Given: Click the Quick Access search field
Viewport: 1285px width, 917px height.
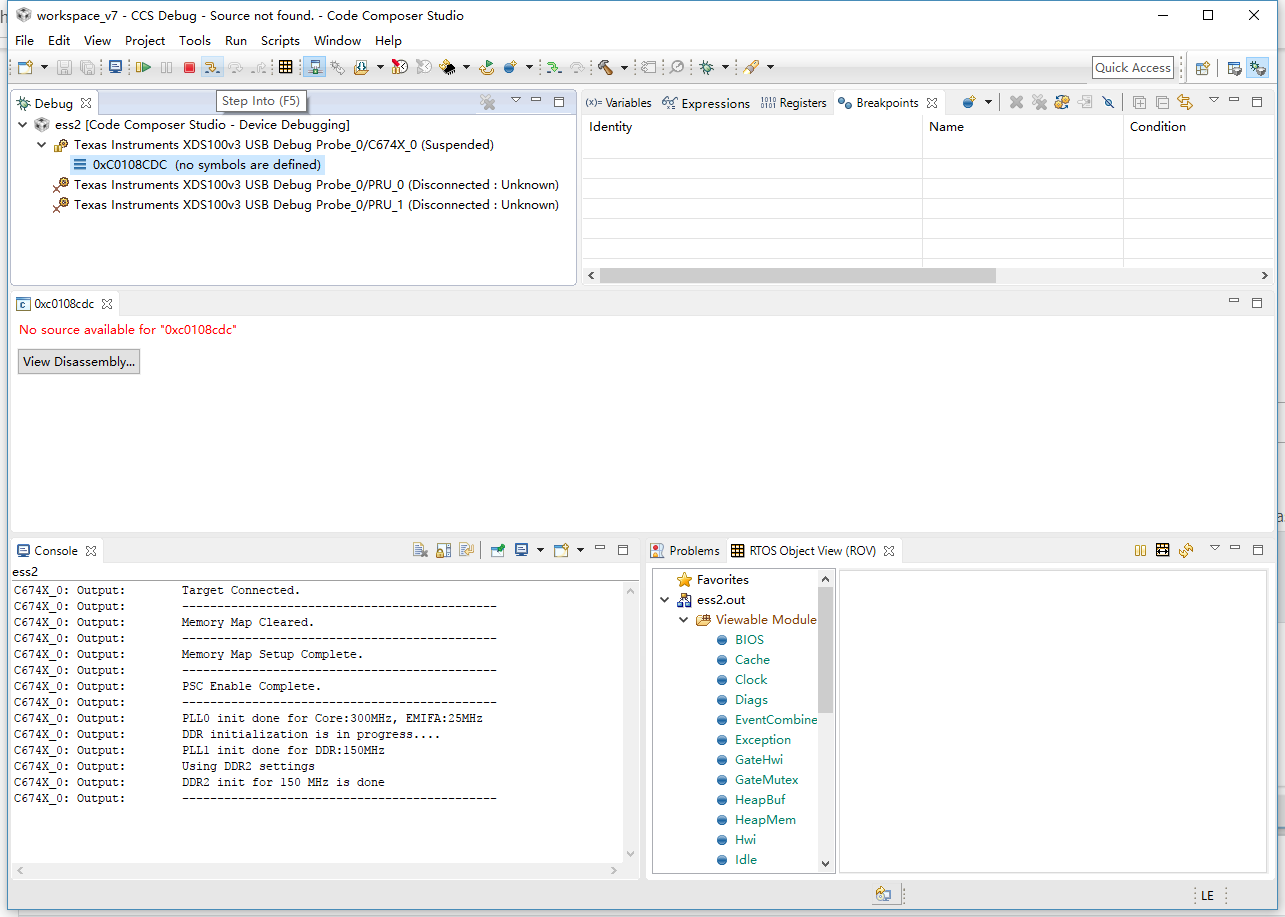Looking at the screenshot, I should [x=1133, y=68].
